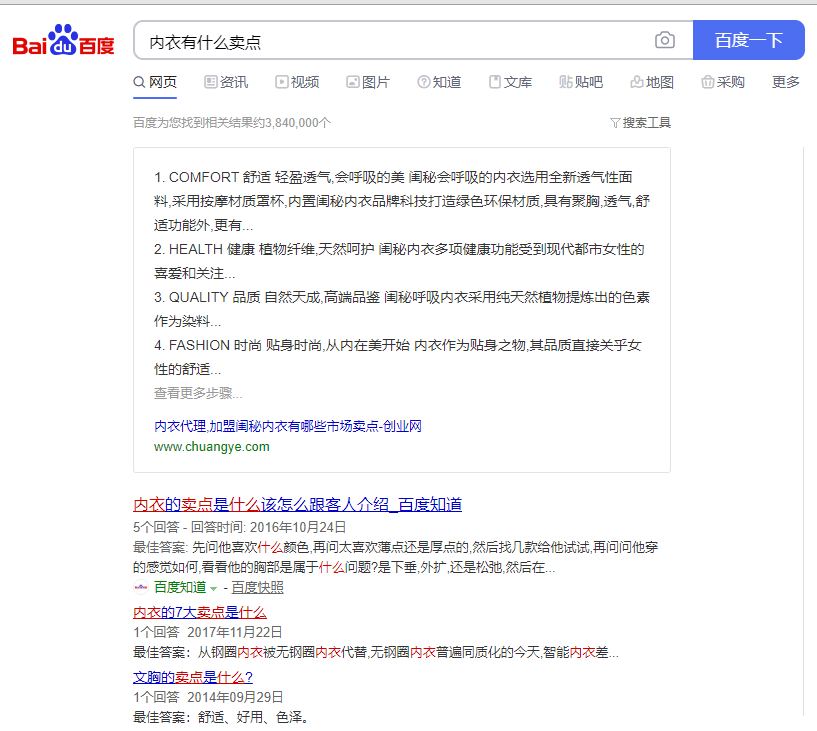Click the 文库 document icon
The width and height of the screenshot is (817, 731).
point(495,82)
